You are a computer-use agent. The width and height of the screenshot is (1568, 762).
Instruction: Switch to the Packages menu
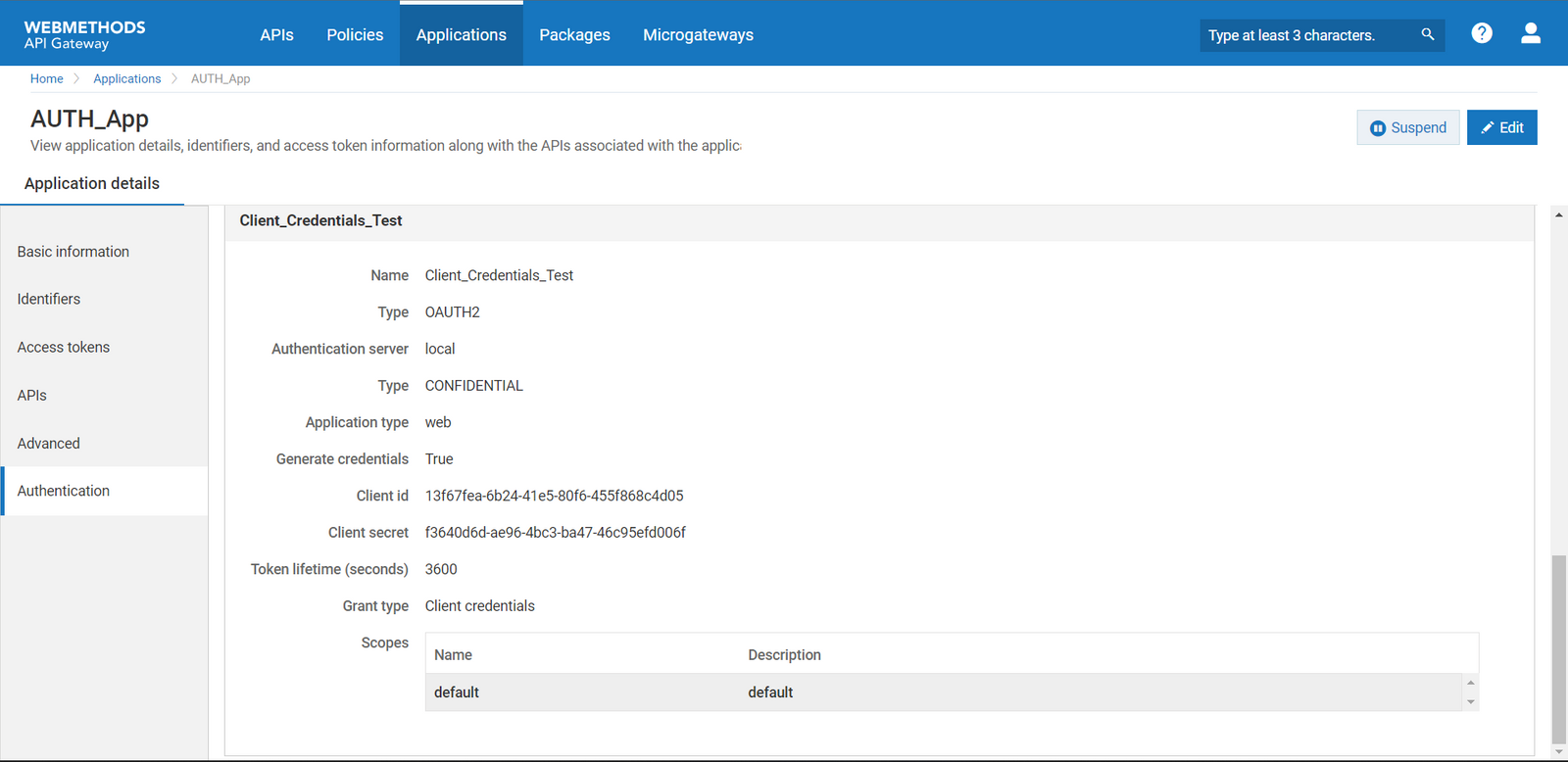pos(574,34)
